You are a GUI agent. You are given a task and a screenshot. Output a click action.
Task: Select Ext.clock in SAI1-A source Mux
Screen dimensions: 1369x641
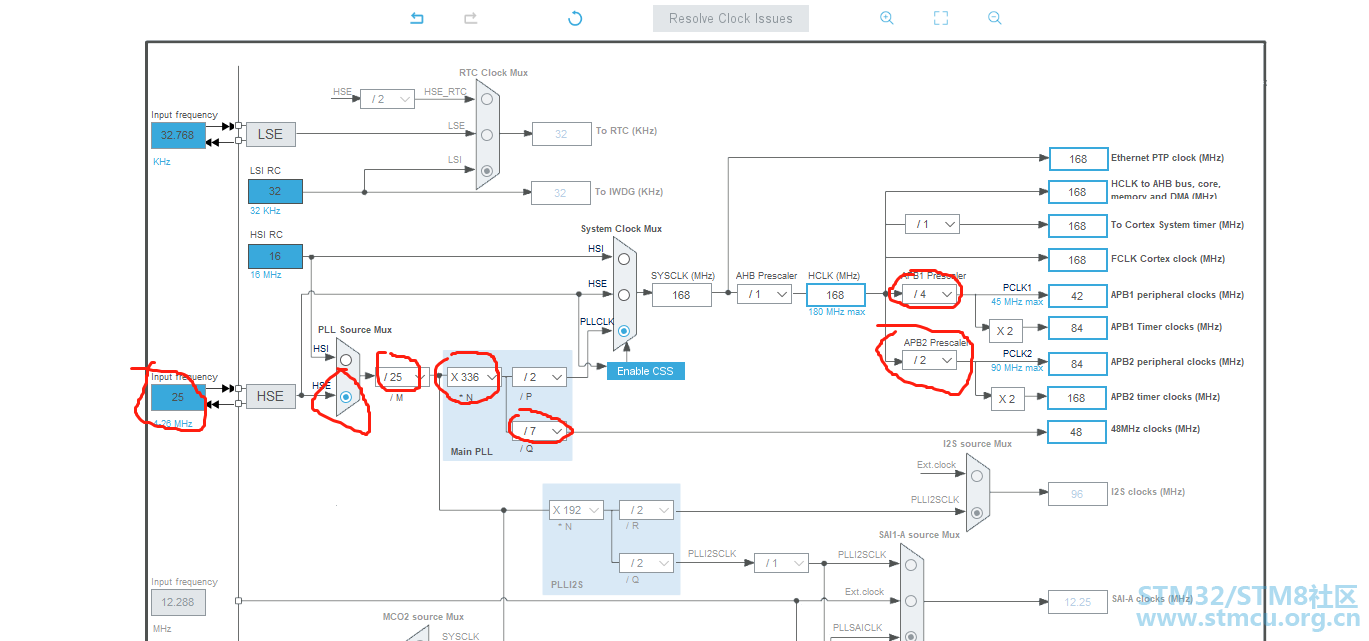(x=909, y=602)
